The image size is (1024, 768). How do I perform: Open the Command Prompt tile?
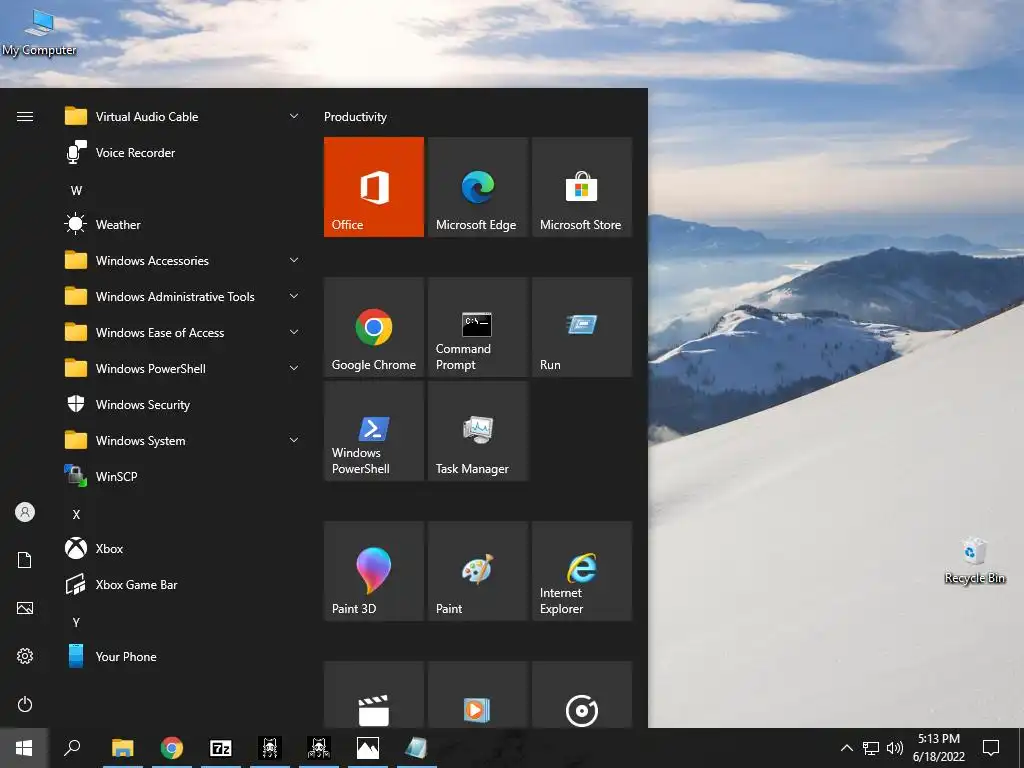[x=477, y=327]
